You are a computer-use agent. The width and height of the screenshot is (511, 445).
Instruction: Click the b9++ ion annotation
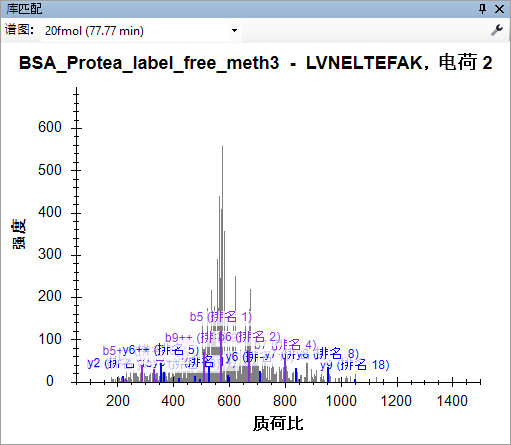point(179,338)
